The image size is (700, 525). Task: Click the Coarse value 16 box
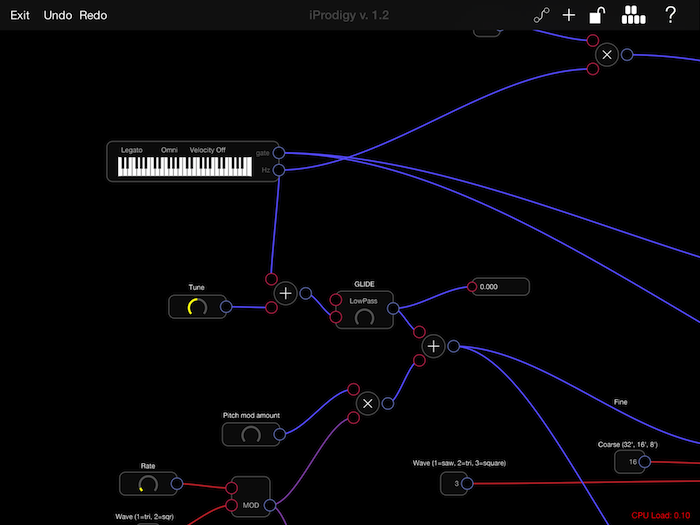[629, 462]
